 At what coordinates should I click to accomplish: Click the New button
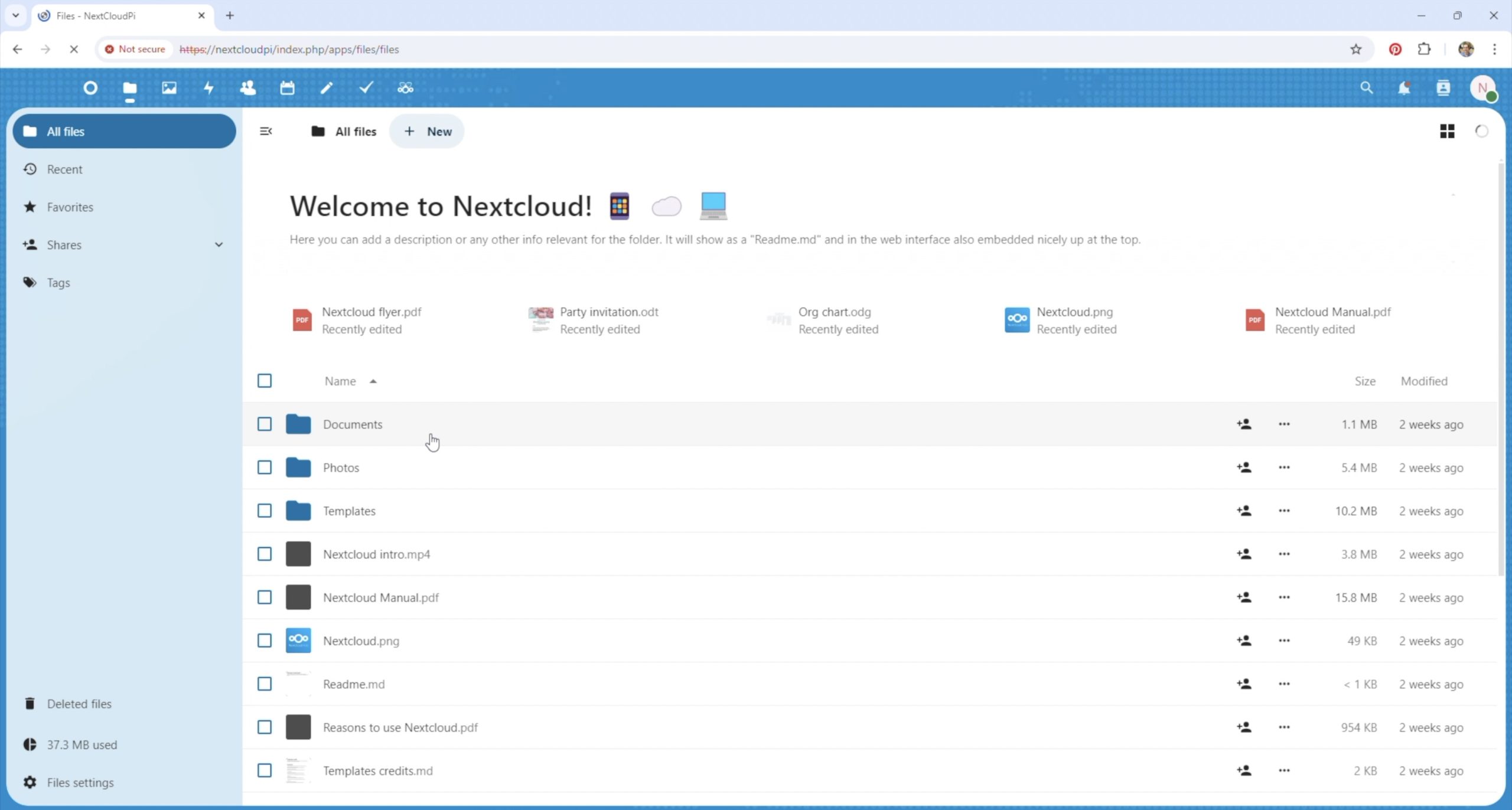click(x=427, y=132)
